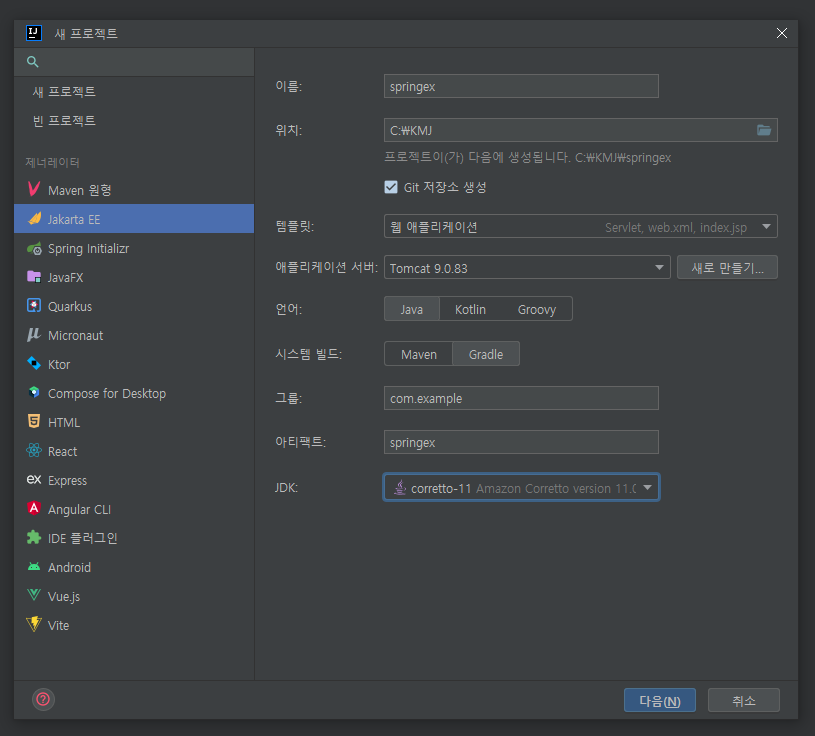The height and width of the screenshot is (736, 815).
Task: Select the Maven 원형 generator icon
Action: point(34,190)
